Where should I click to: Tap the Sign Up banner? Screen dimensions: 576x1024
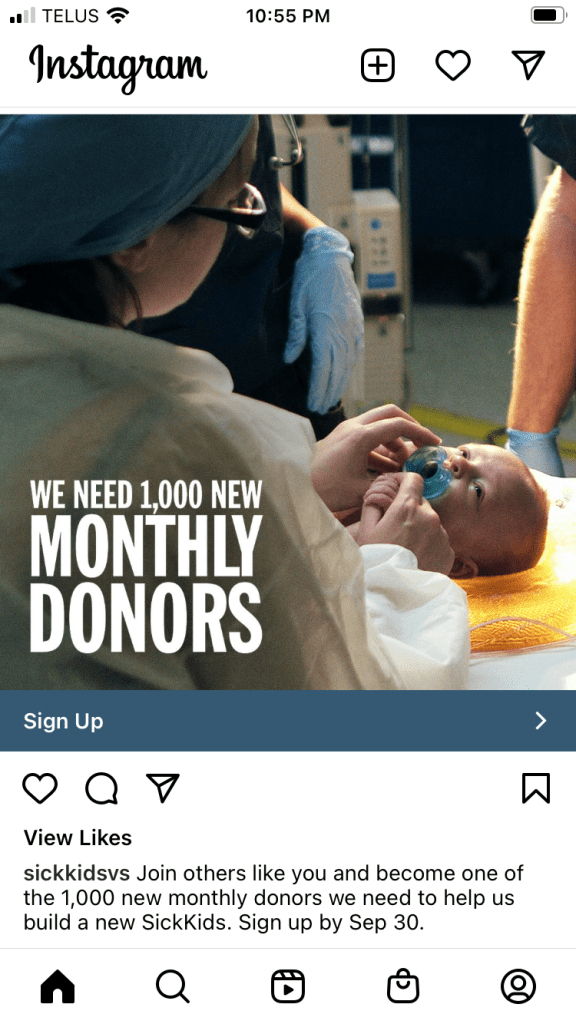coord(288,720)
